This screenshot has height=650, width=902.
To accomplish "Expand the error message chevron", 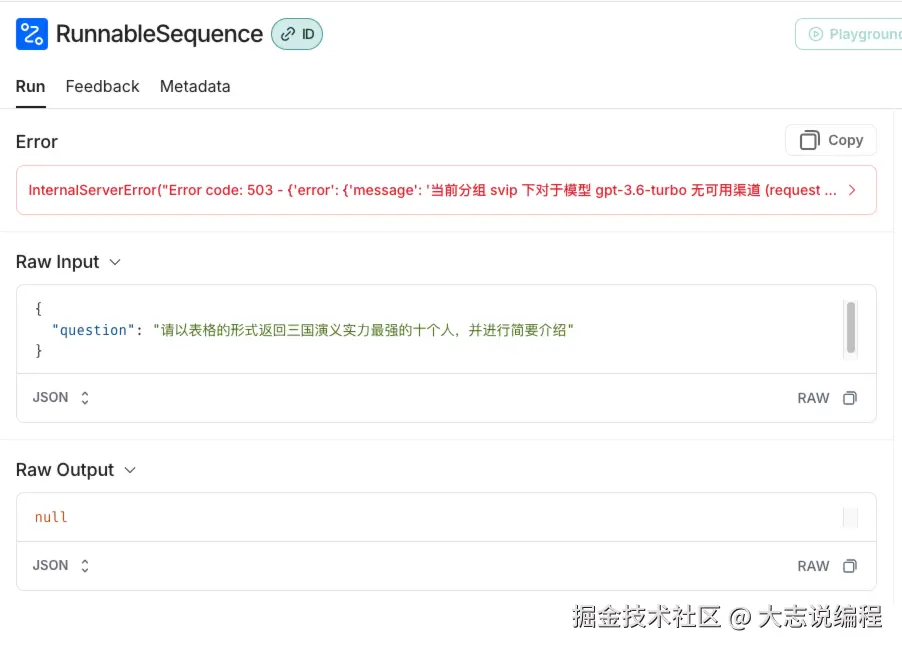I will coord(852,190).
